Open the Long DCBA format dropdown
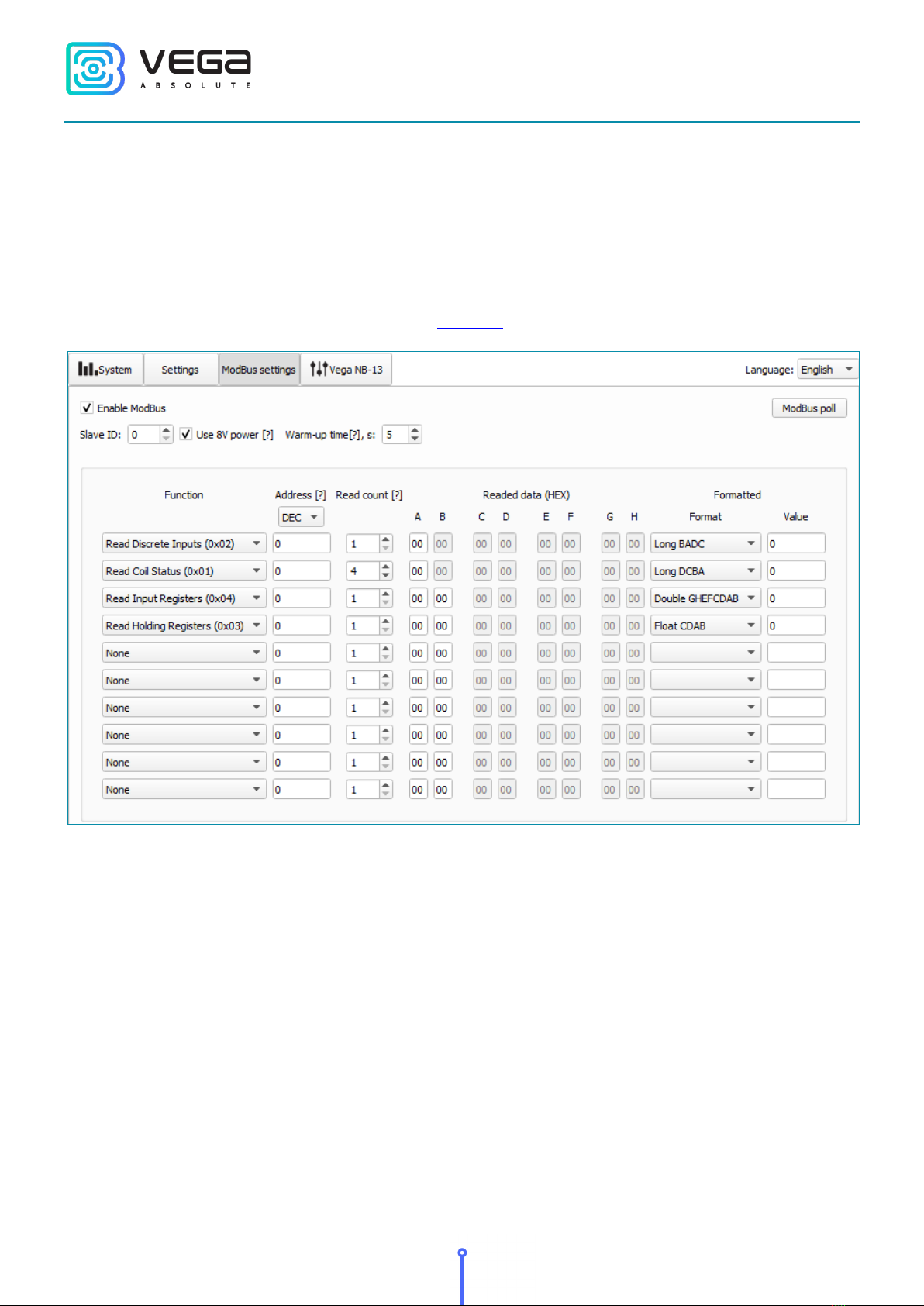This screenshot has height=1306, width=924. click(x=705, y=571)
